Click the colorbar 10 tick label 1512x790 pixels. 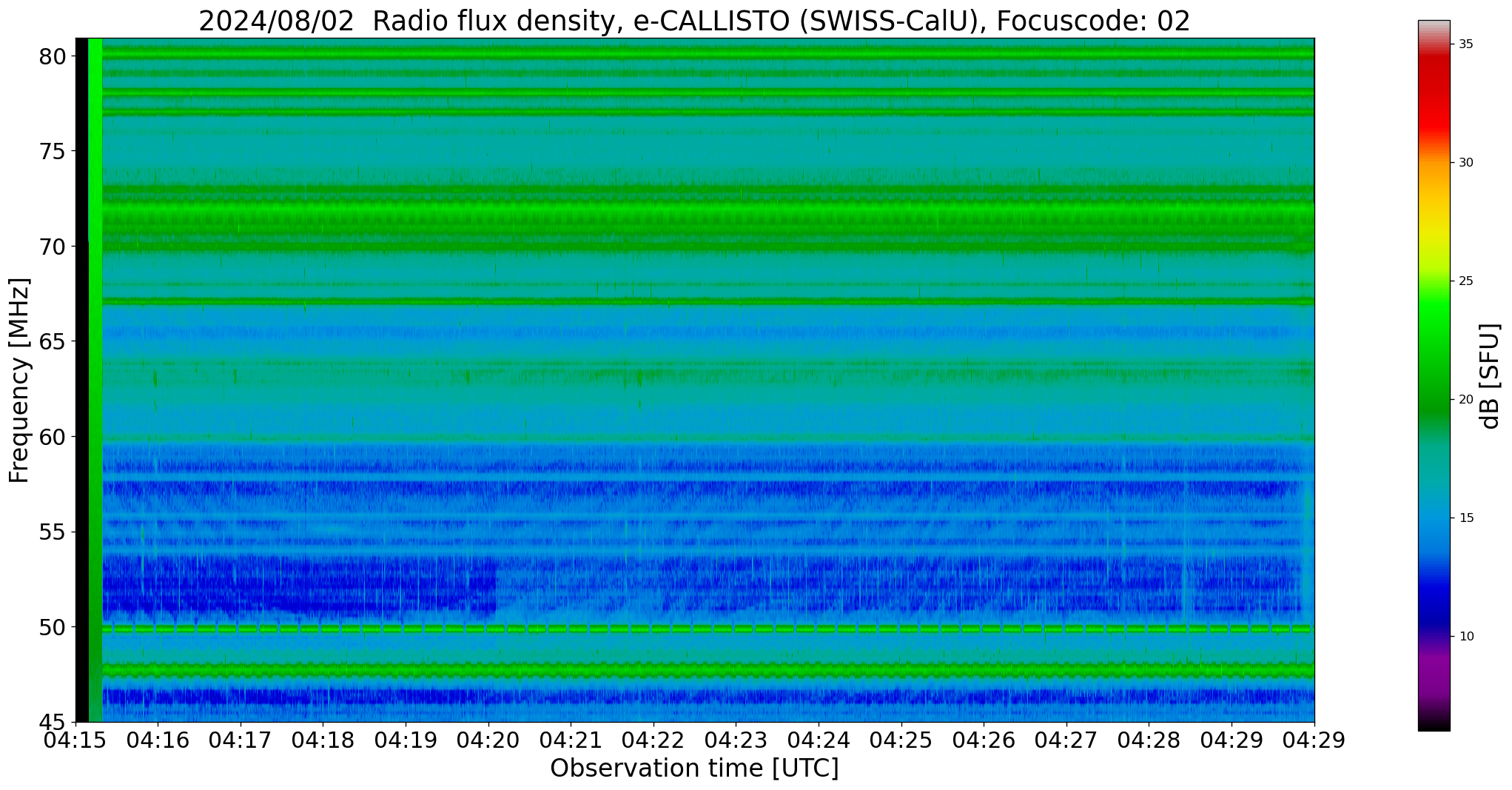[x=1466, y=637]
